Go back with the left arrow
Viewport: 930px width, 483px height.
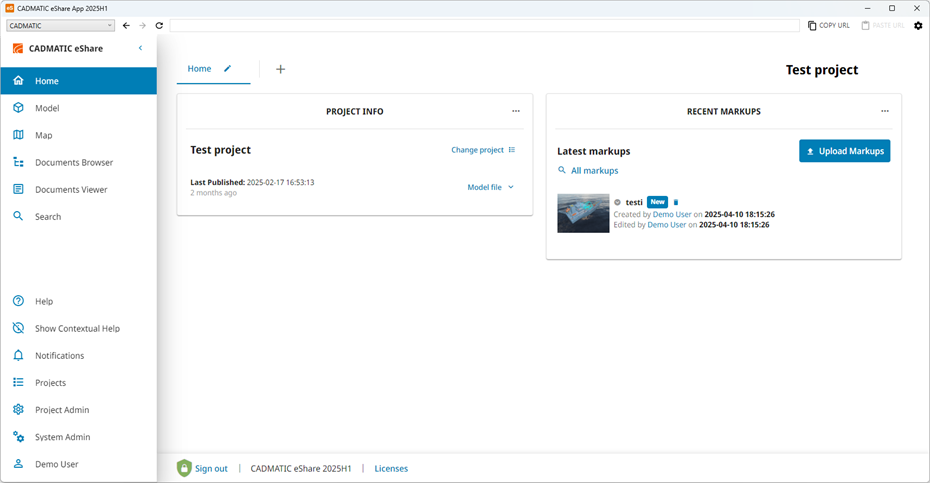click(126, 26)
